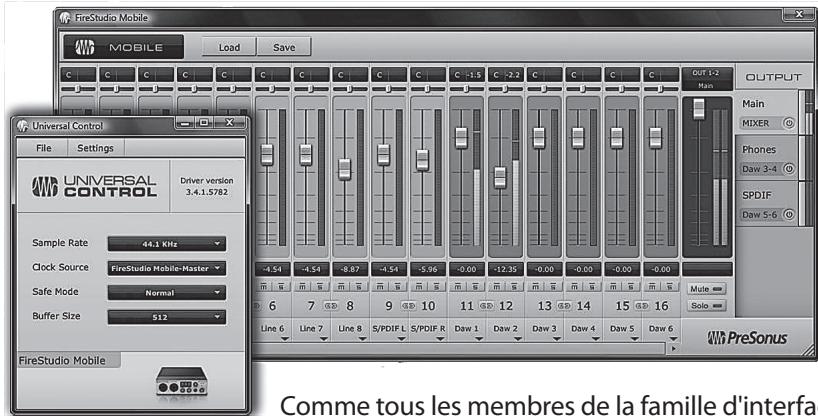
Task: Solo channel 13 Daw 3
Action: tap(553, 287)
